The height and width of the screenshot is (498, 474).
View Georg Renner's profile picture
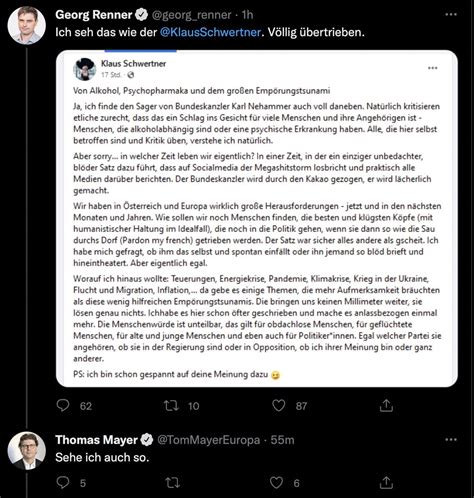pyautogui.click(x=27, y=25)
